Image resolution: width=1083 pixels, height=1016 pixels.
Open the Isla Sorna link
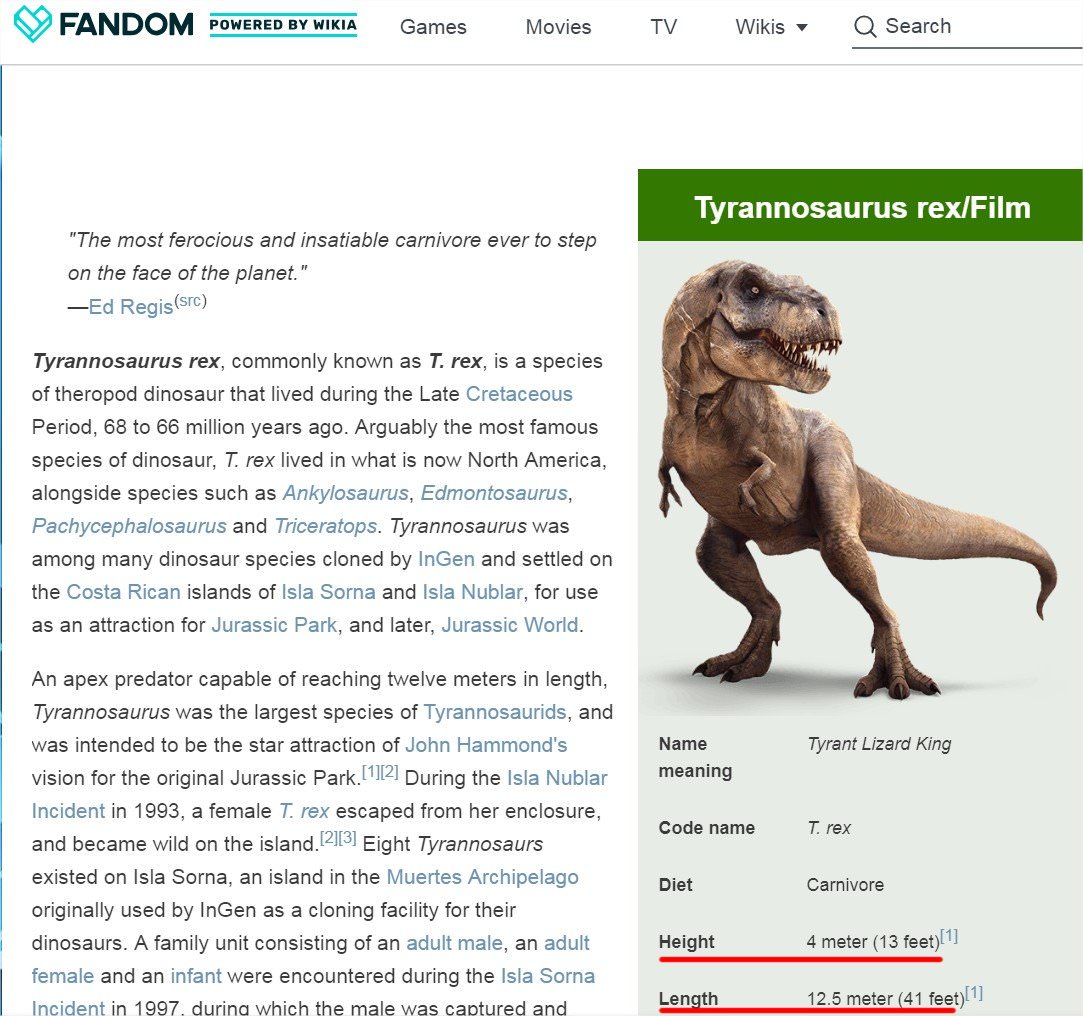click(328, 592)
